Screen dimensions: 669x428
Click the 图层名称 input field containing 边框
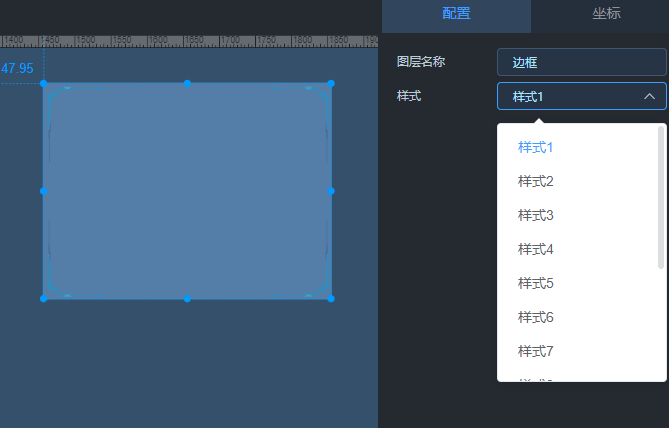(x=581, y=62)
